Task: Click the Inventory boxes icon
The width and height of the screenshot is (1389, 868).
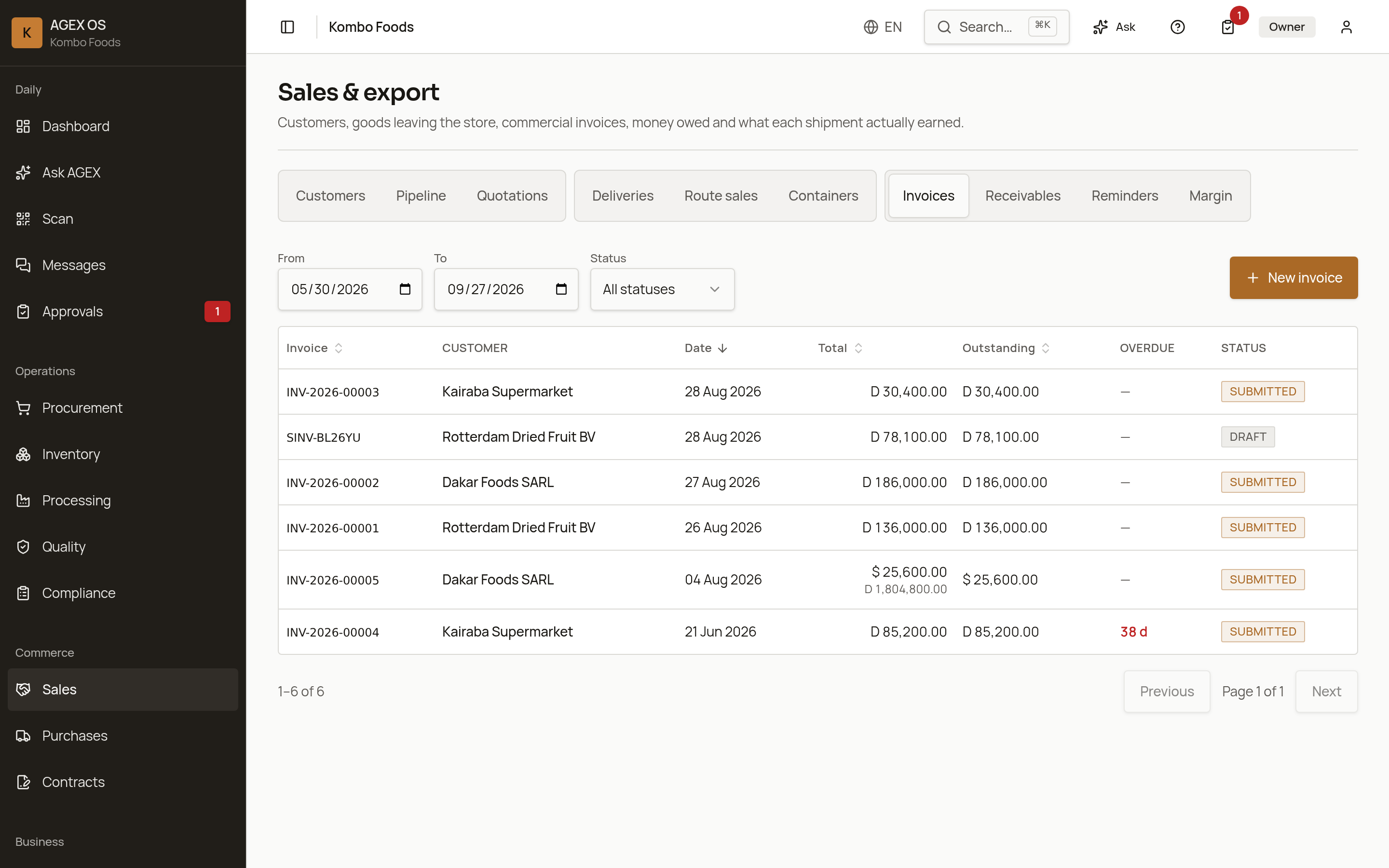Action: pos(23,454)
